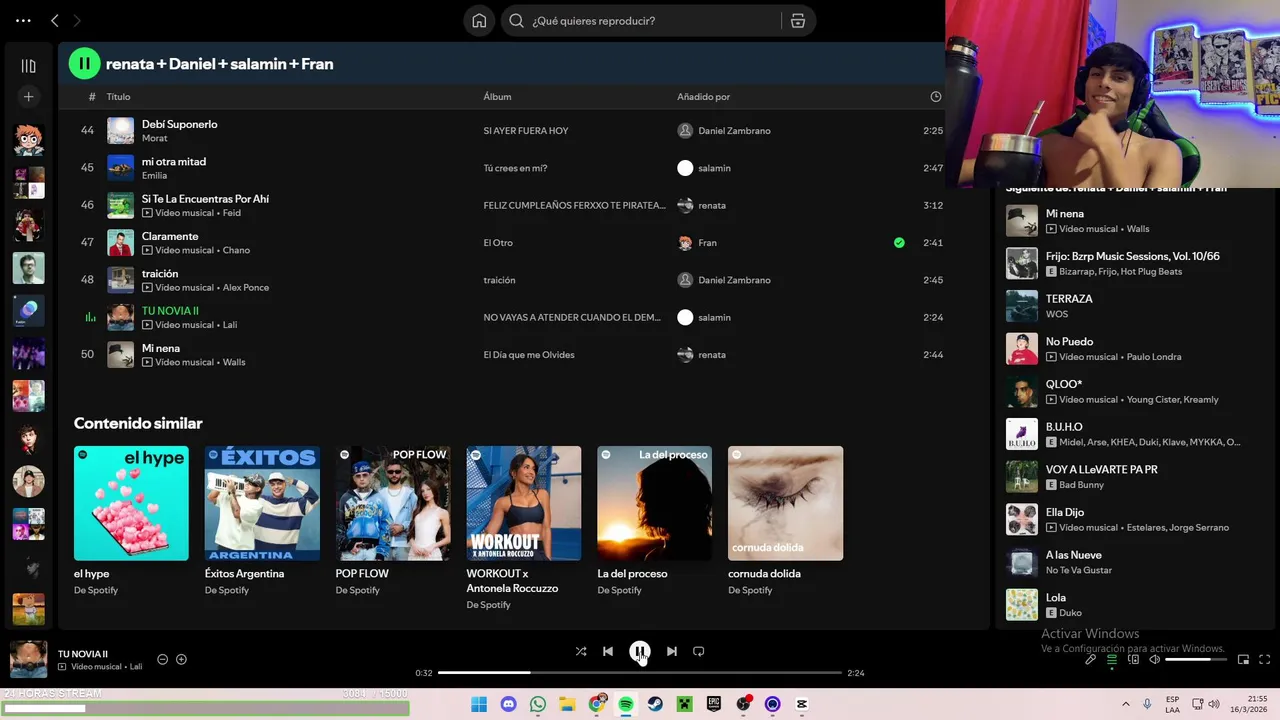Open artist link Feid
Viewport: 1280px width, 720px height.
point(232,213)
